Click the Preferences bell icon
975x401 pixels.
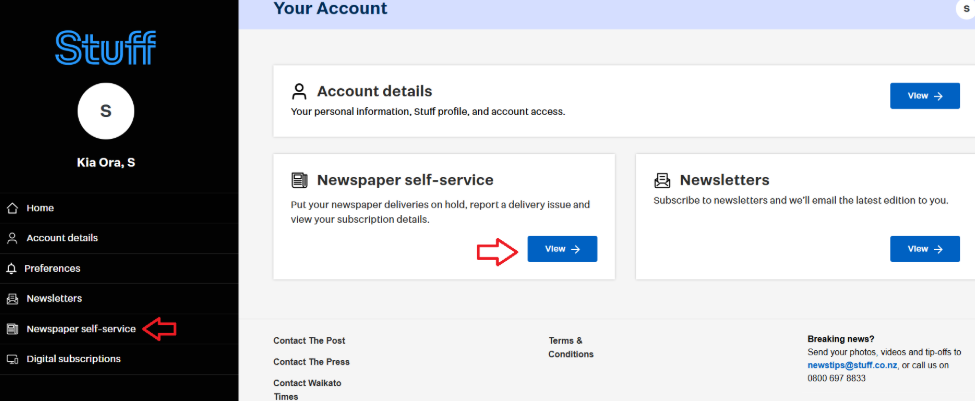(12, 268)
